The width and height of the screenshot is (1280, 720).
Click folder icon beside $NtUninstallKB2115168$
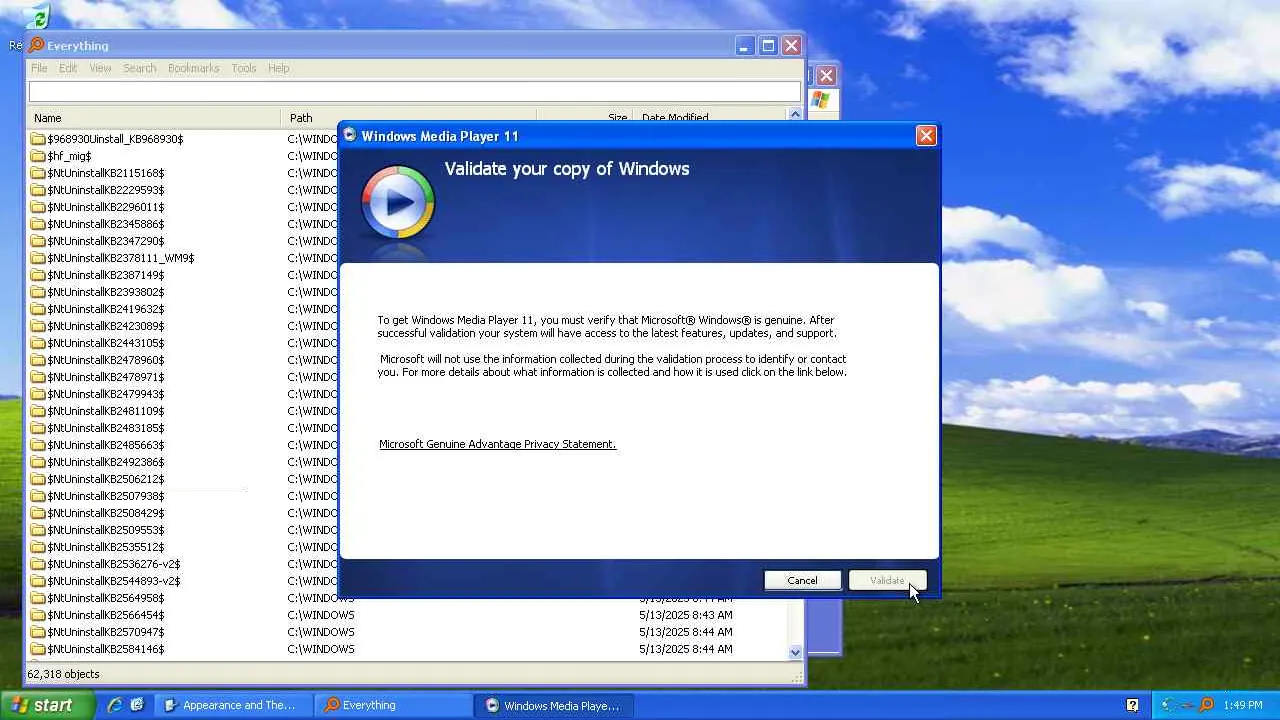[38, 173]
